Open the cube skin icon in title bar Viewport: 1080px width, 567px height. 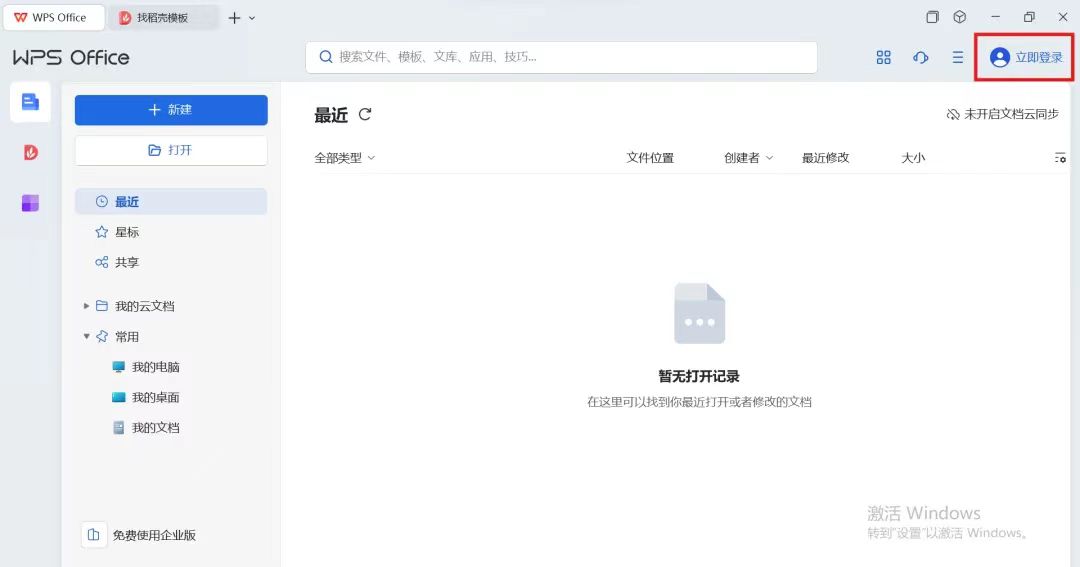click(x=959, y=17)
